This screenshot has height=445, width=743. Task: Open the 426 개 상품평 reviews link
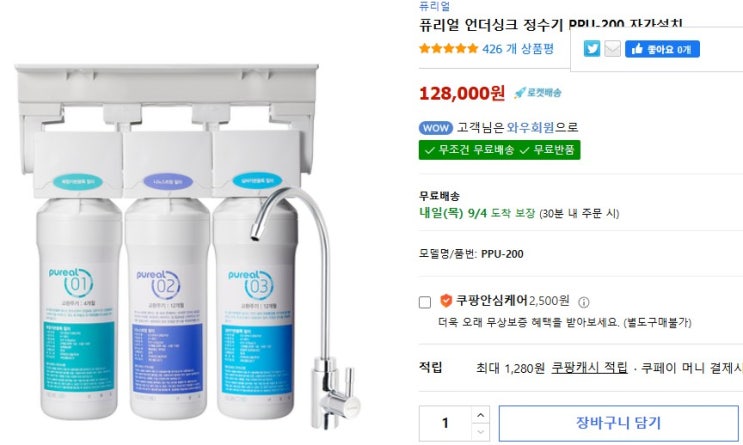click(518, 48)
